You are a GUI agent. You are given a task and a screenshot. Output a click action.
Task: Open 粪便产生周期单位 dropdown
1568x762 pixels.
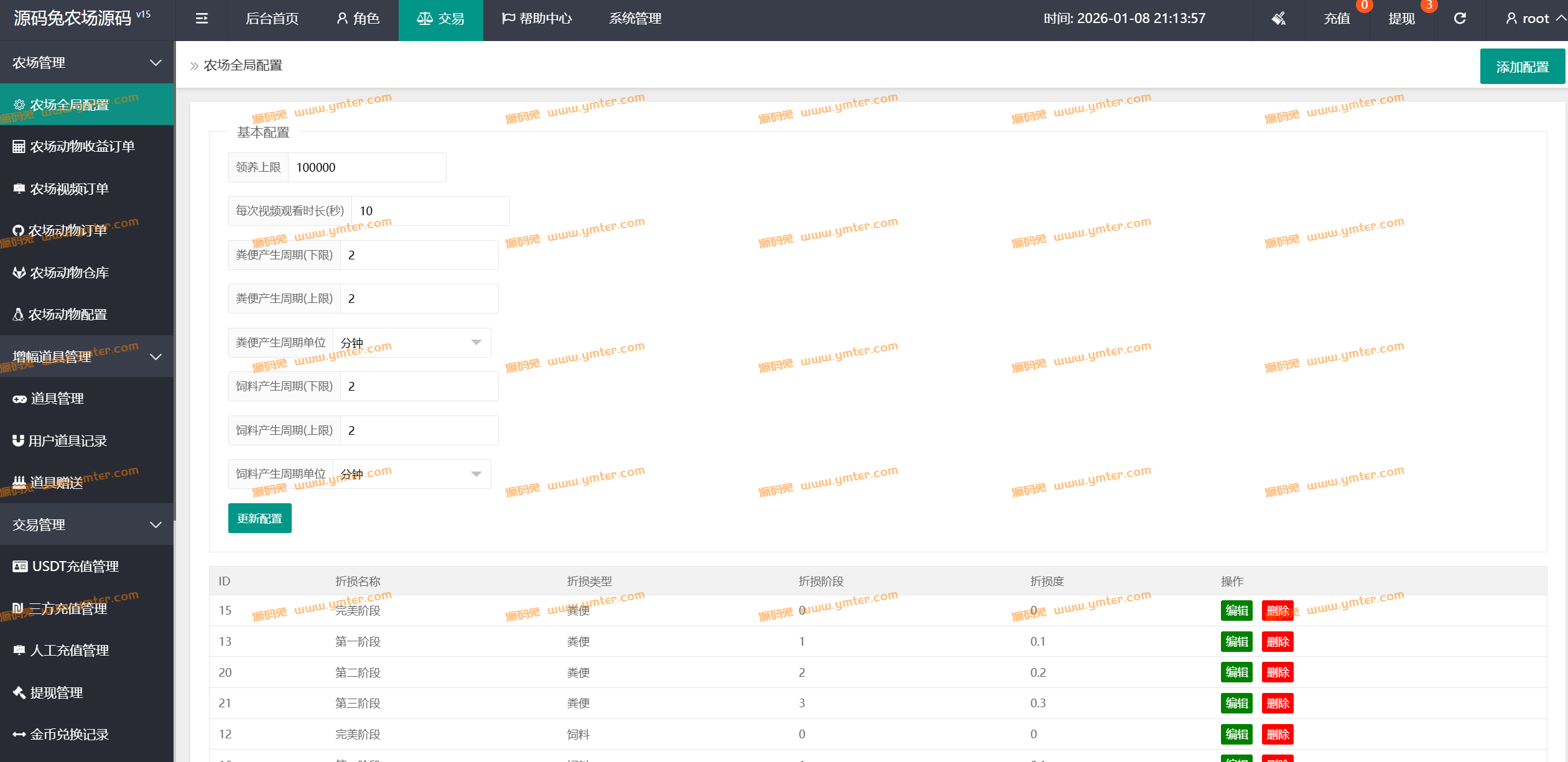pyautogui.click(x=411, y=343)
